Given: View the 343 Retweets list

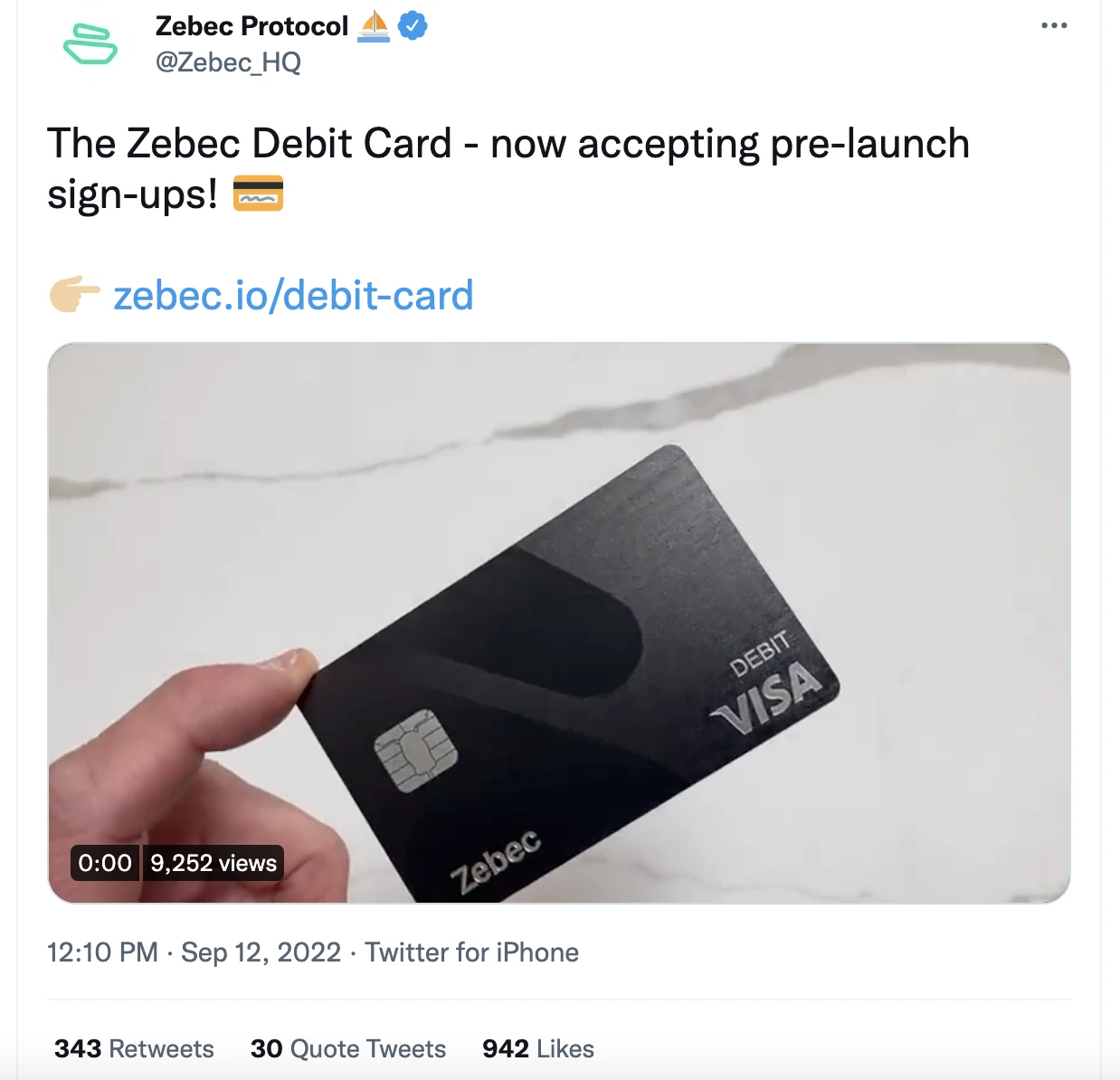Looking at the screenshot, I should click(134, 1048).
